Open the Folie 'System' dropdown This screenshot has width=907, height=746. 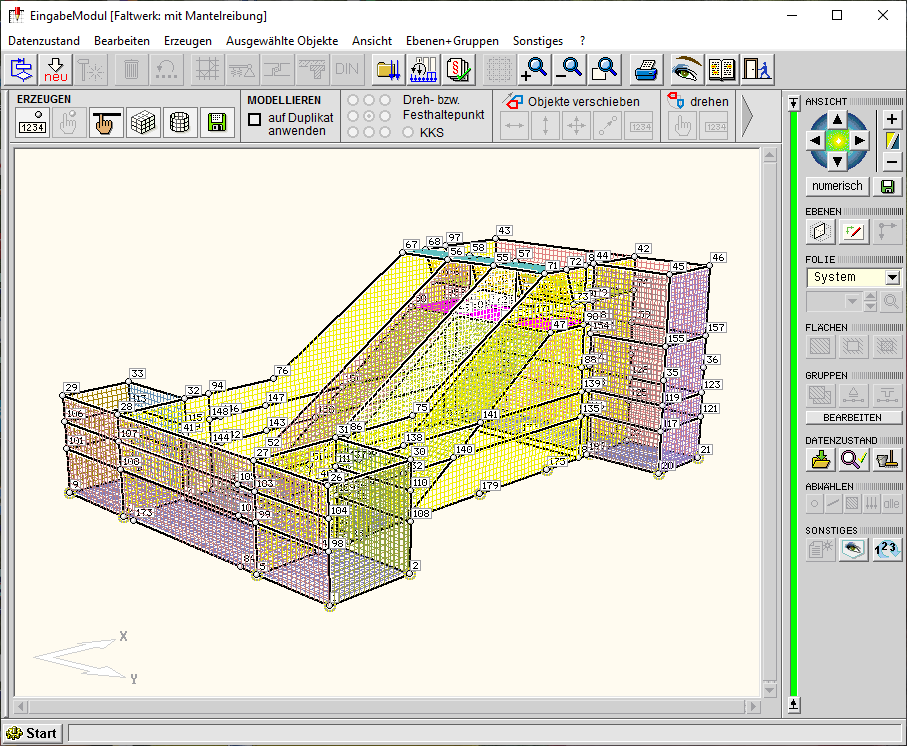click(892, 277)
